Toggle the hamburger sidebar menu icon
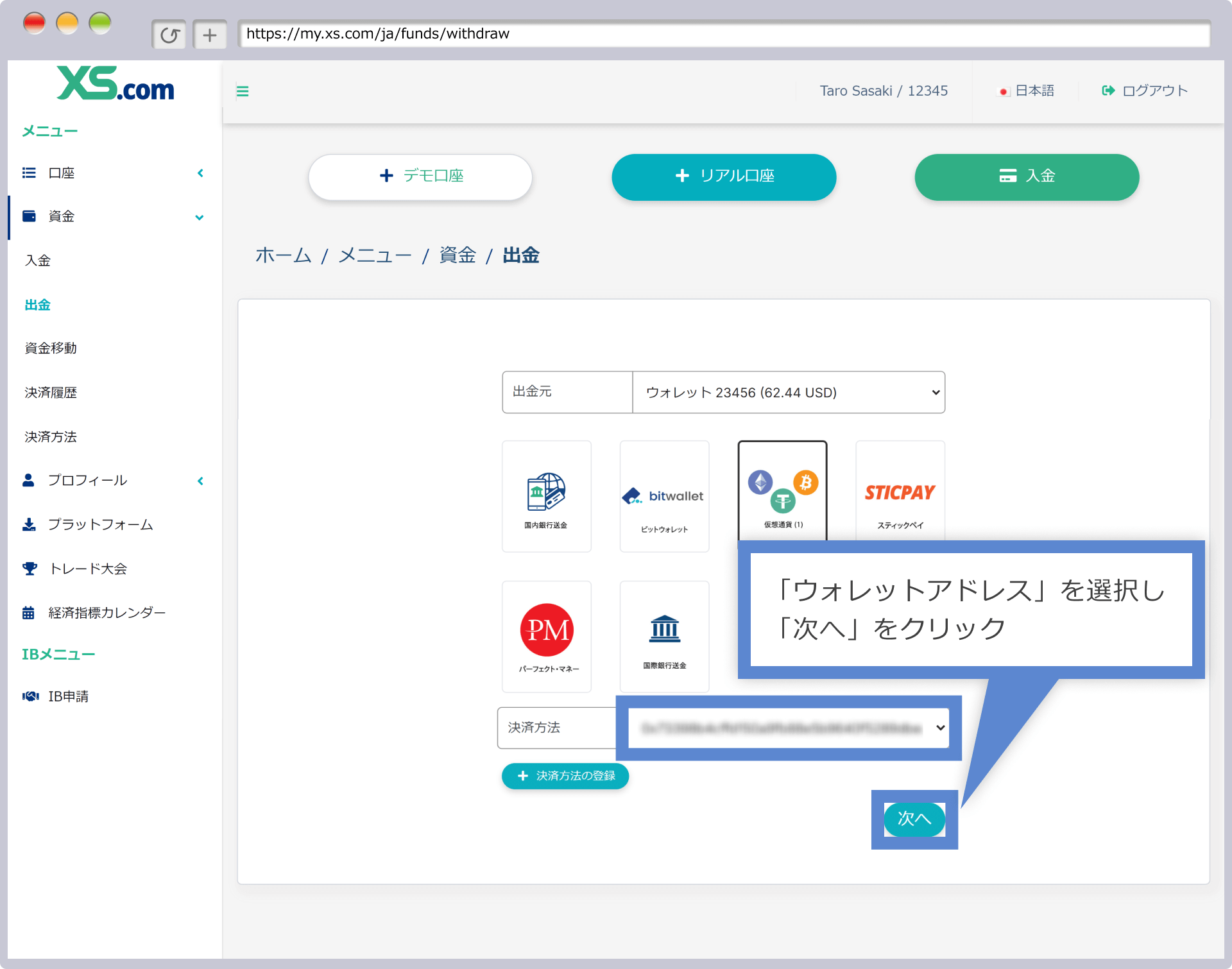 tap(243, 91)
